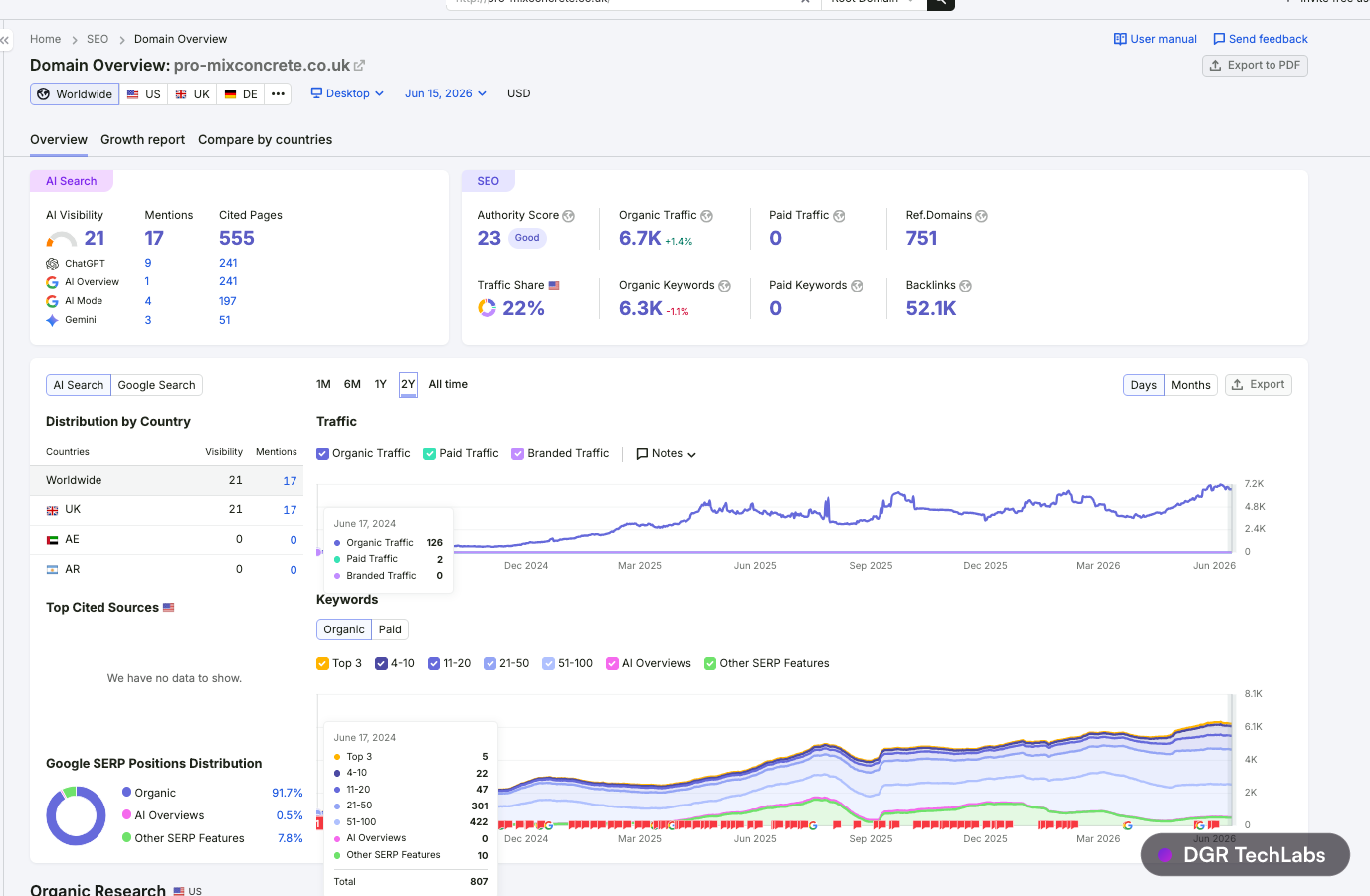This screenshot has height=896, width=1370.
Task: Select the 1M time range
Action: point(323,384)
